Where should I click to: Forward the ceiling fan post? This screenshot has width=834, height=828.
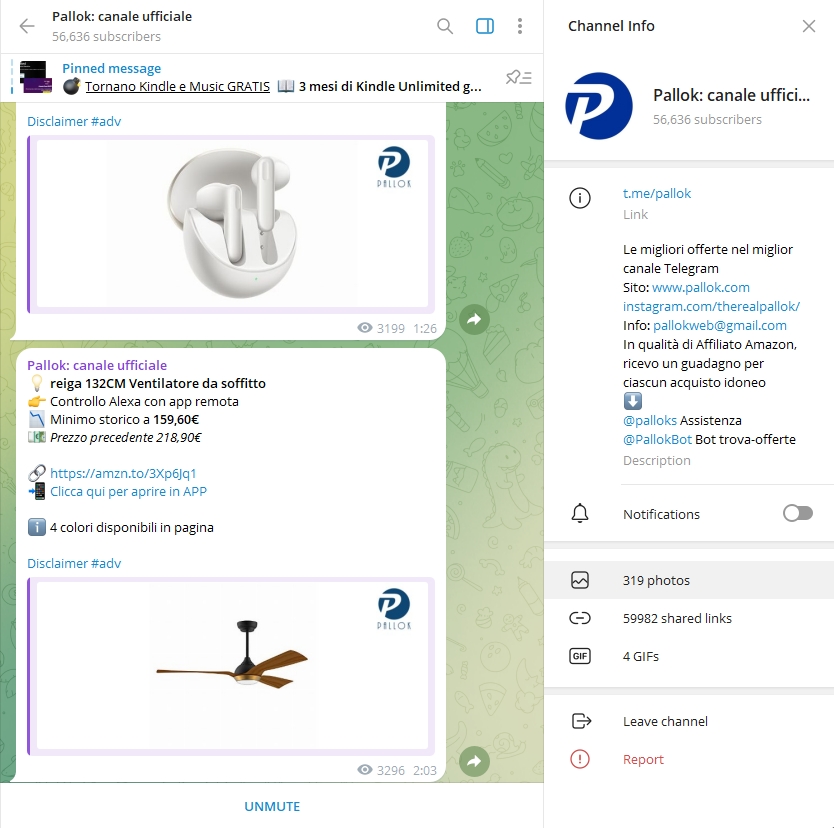[474, 761]
